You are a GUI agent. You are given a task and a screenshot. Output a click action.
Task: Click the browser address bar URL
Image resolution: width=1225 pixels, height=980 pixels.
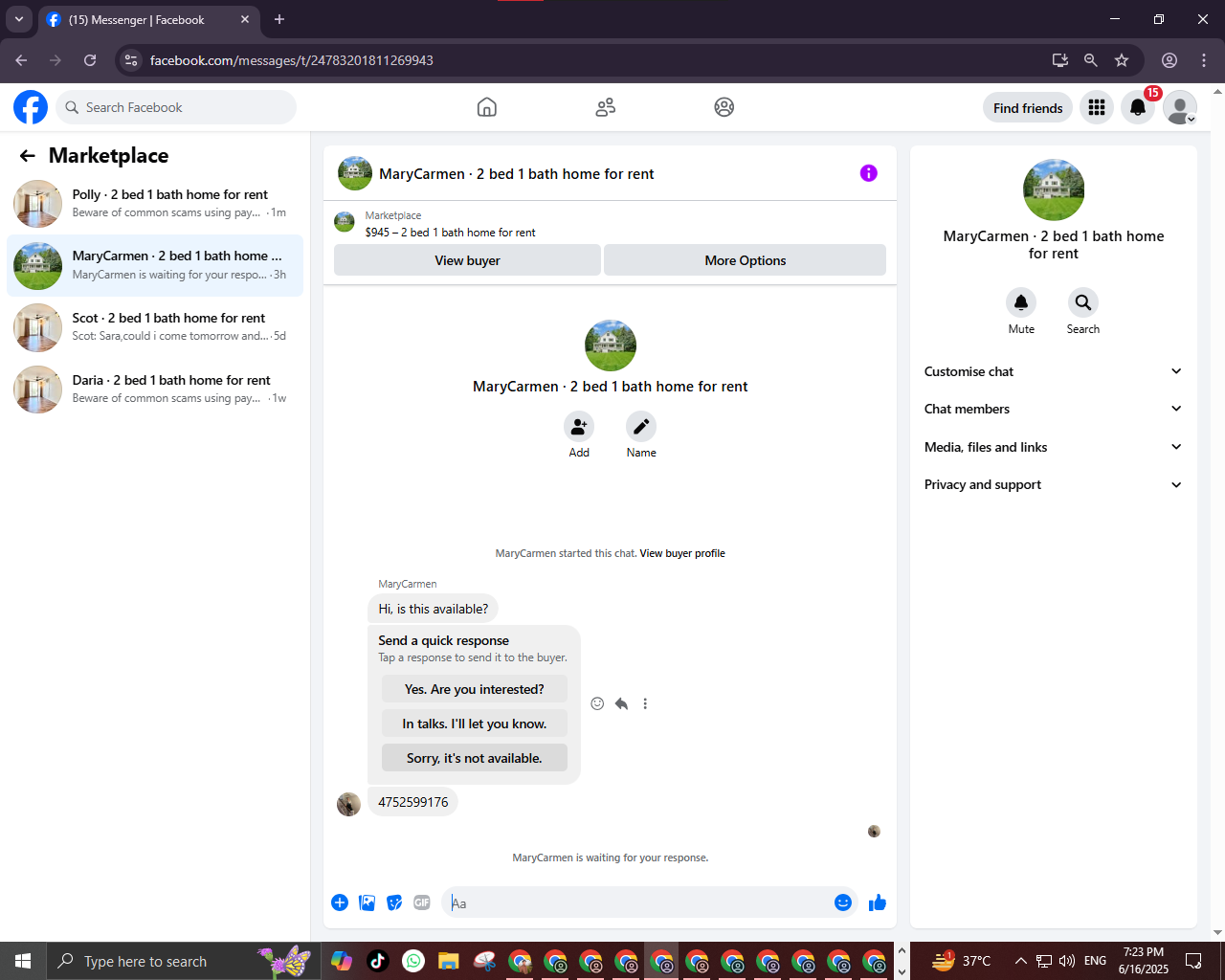[x=292, y=60]
